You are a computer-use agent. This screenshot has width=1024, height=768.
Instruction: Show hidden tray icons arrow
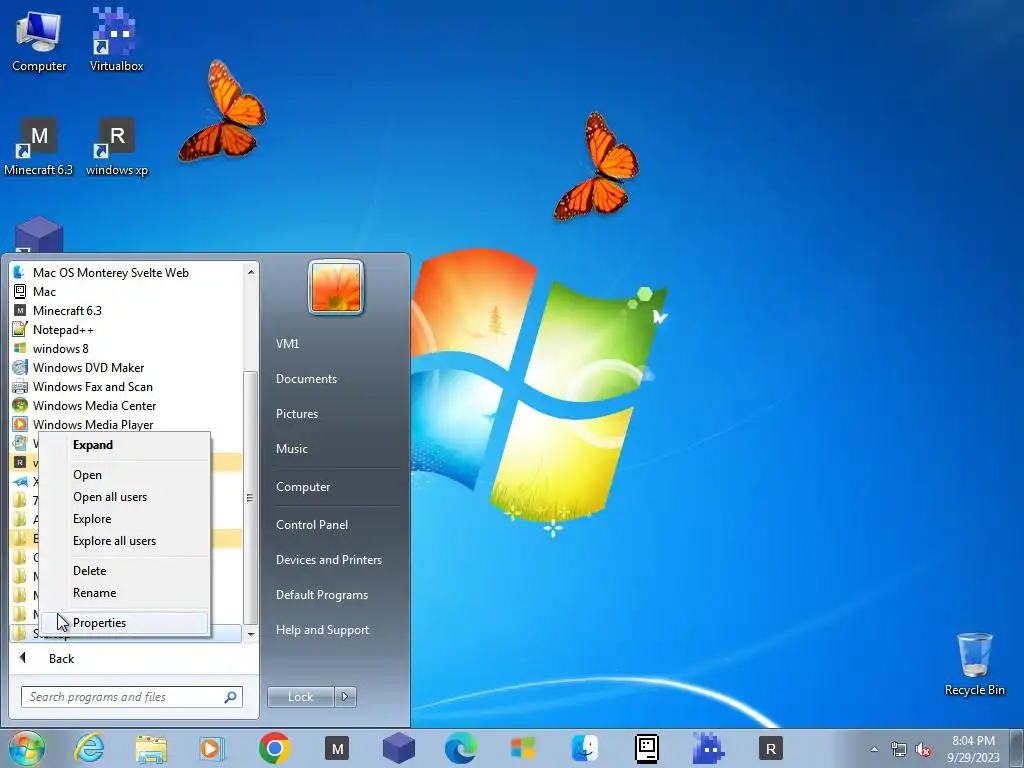(874, 749)
